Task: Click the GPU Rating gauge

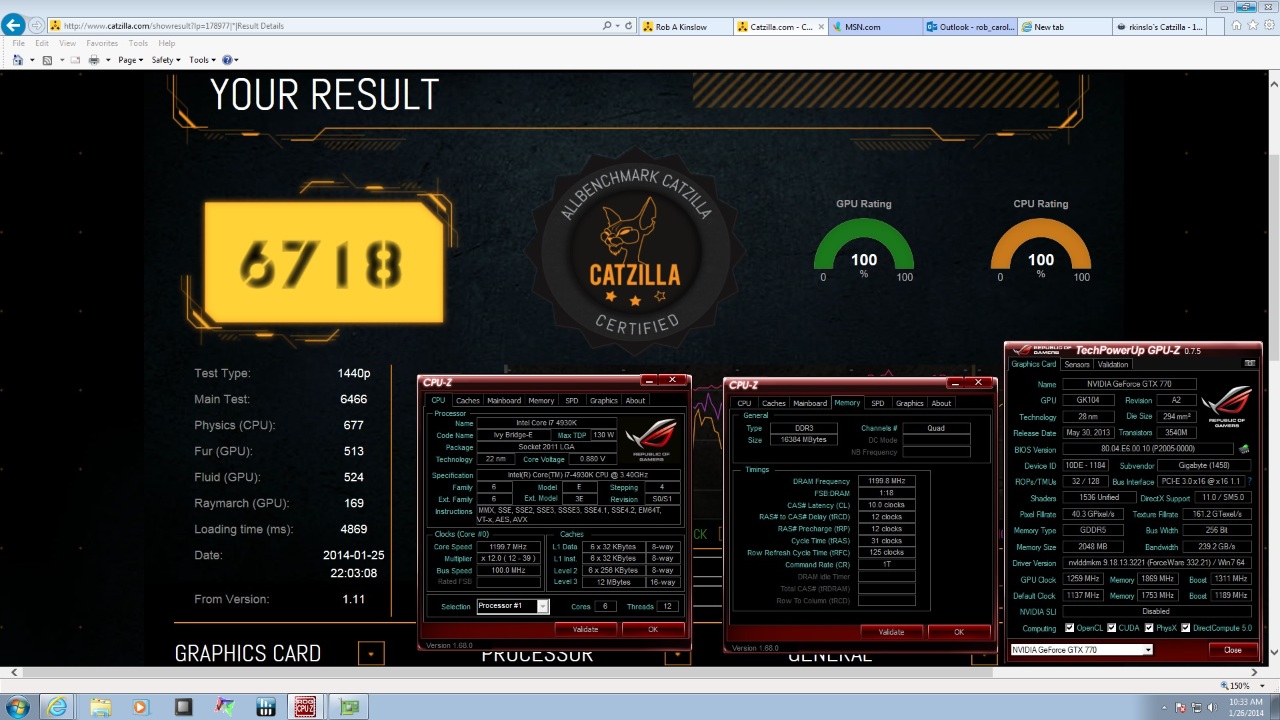Action: [864, 245]
